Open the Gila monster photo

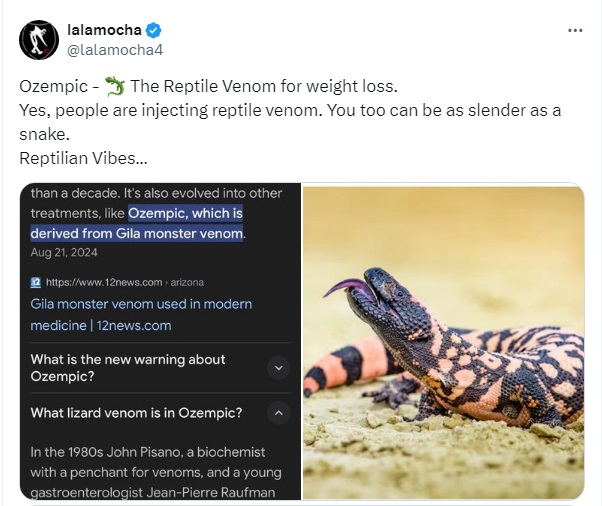443,342
